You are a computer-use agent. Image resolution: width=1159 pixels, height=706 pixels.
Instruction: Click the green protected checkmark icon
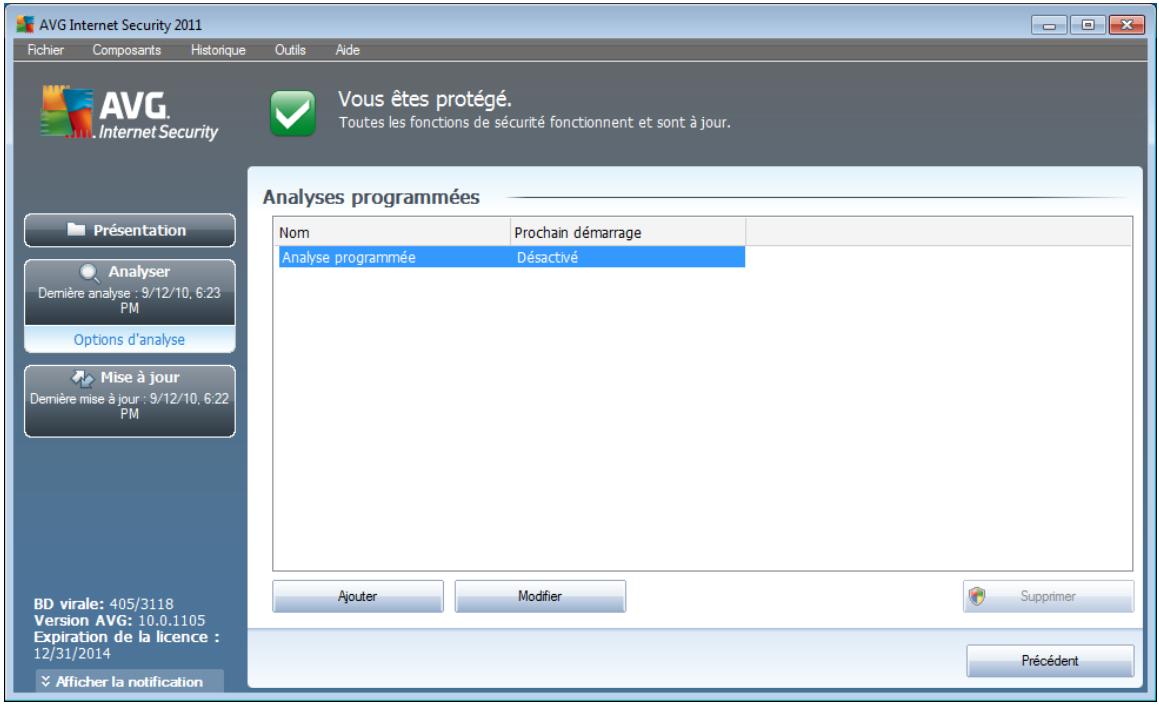293,113
